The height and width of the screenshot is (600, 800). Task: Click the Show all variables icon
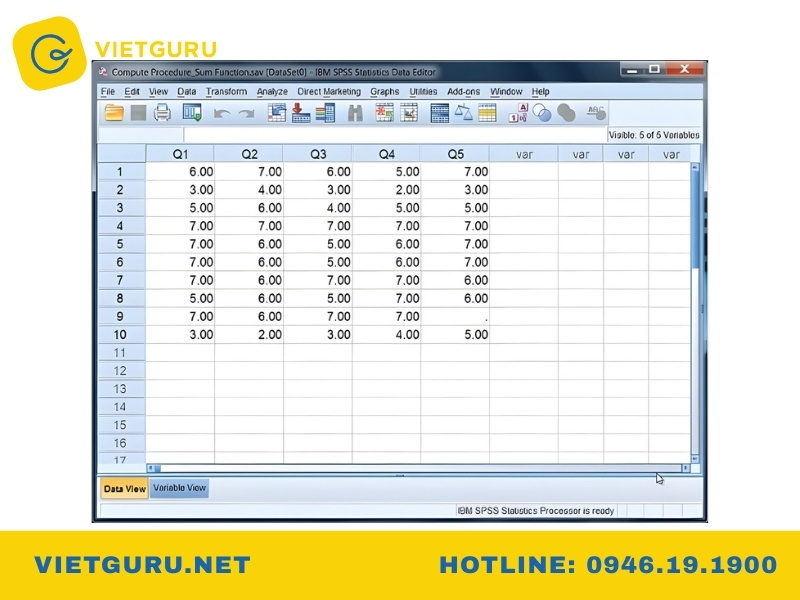[x=566, y=113]
